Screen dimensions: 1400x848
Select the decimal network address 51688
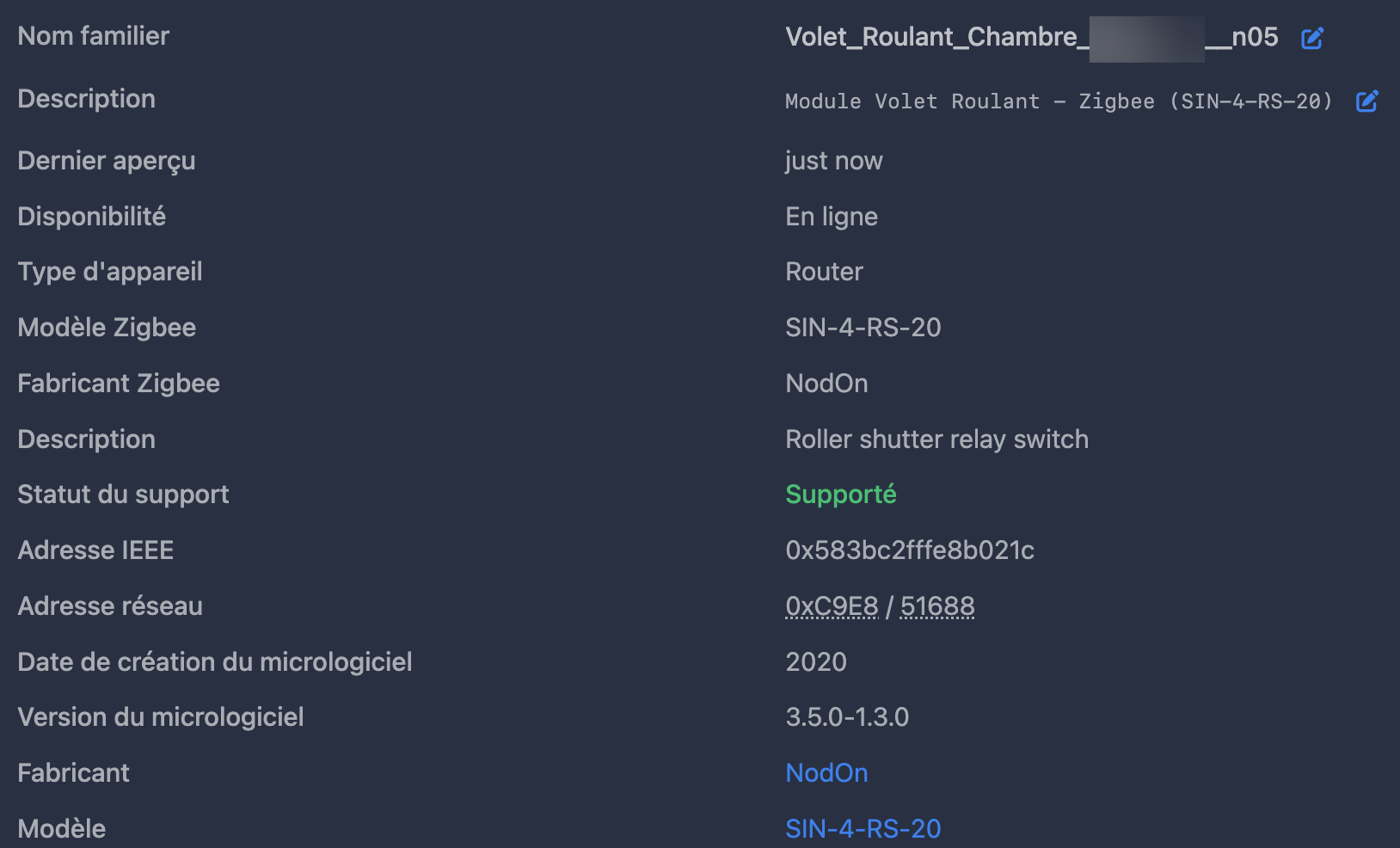click(937, 606)
